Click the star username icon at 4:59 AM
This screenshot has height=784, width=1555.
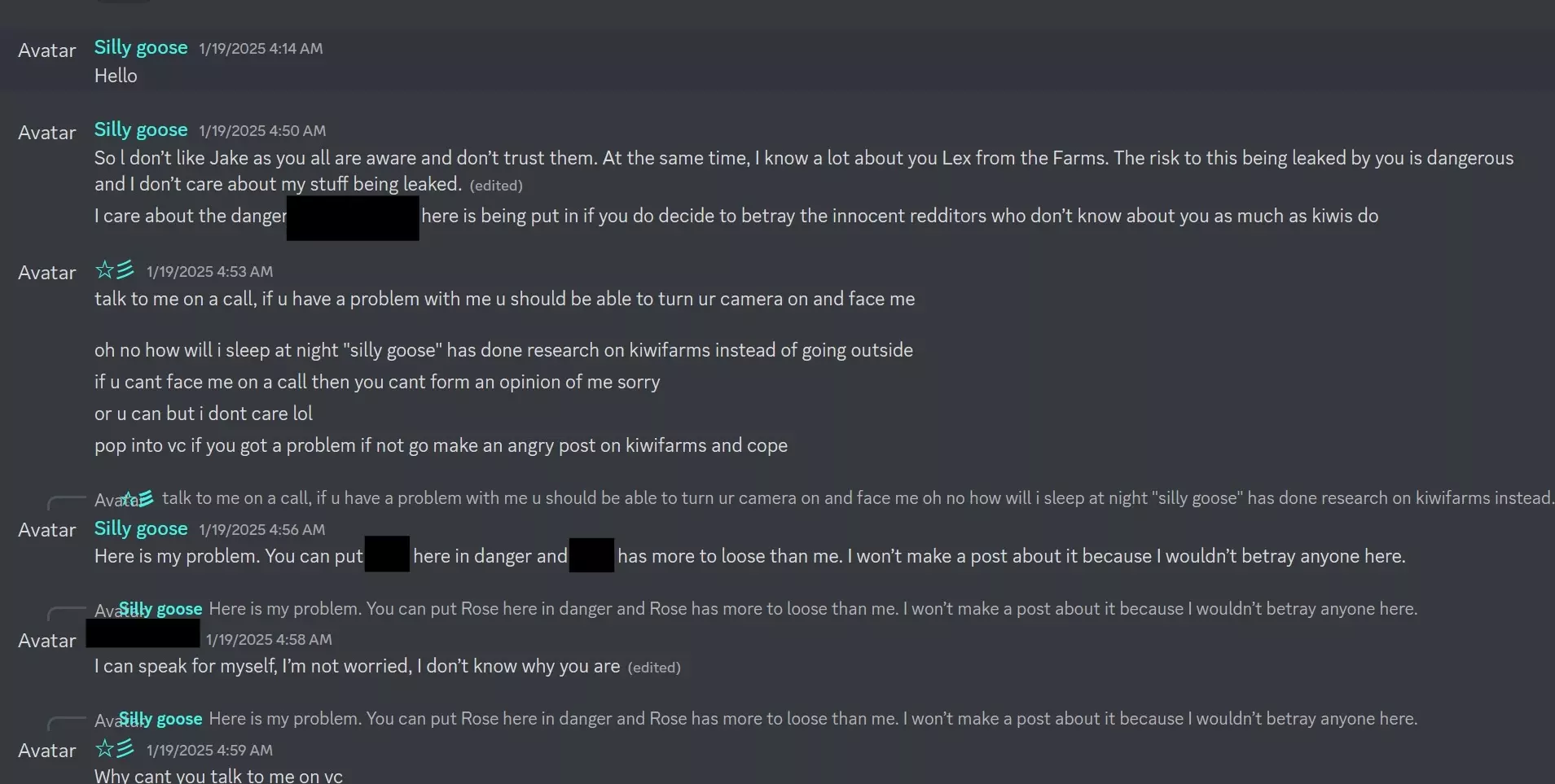[114, 748]
